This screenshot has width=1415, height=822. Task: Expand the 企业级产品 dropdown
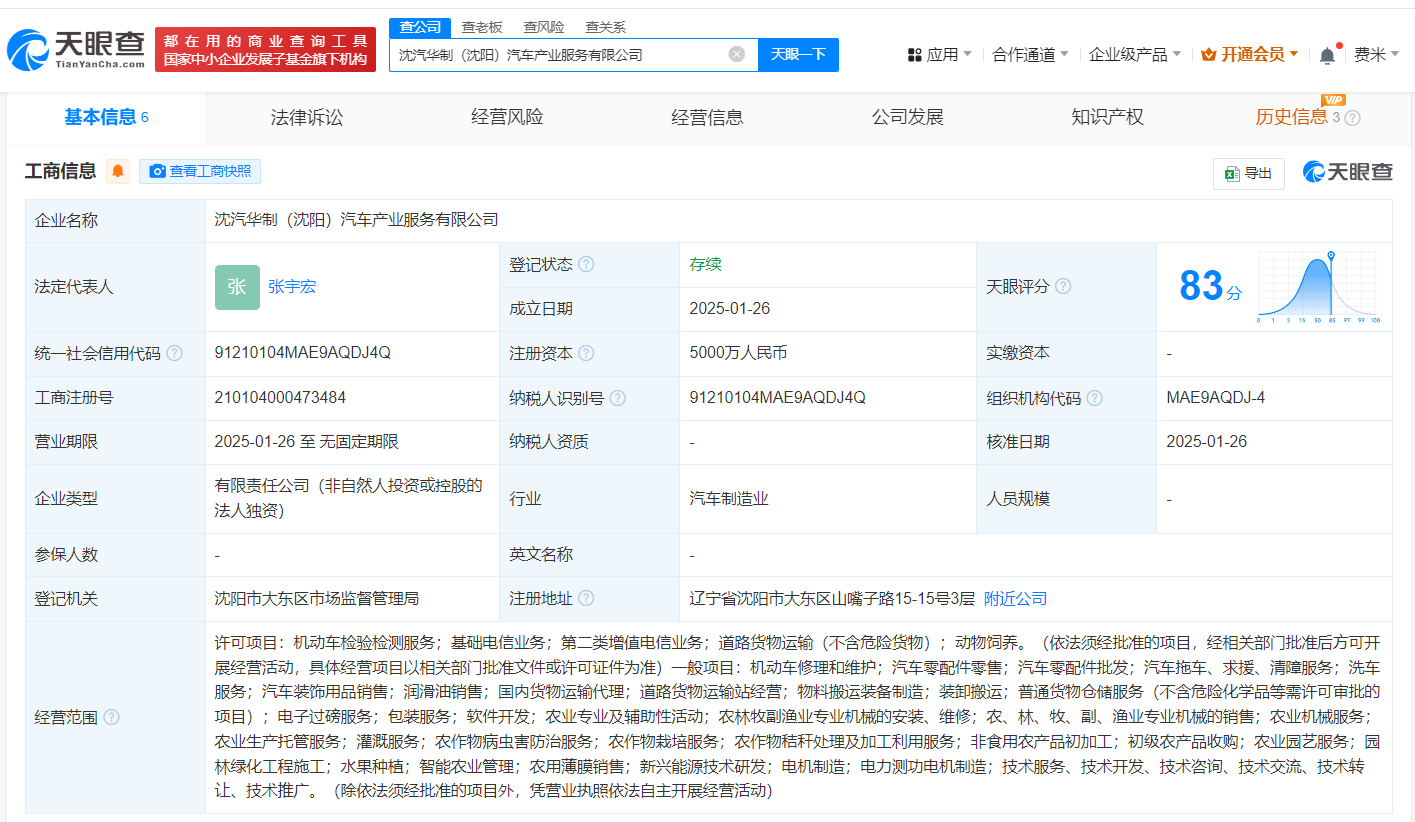[1134, 55]
